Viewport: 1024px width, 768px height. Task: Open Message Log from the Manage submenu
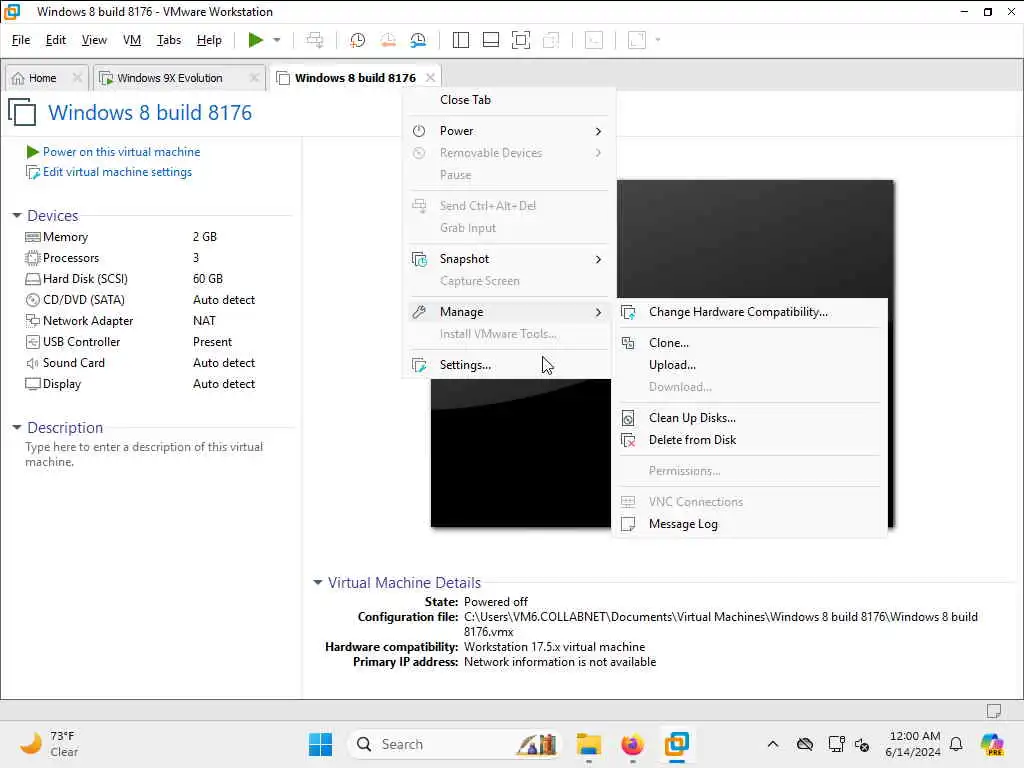(750, 524)
